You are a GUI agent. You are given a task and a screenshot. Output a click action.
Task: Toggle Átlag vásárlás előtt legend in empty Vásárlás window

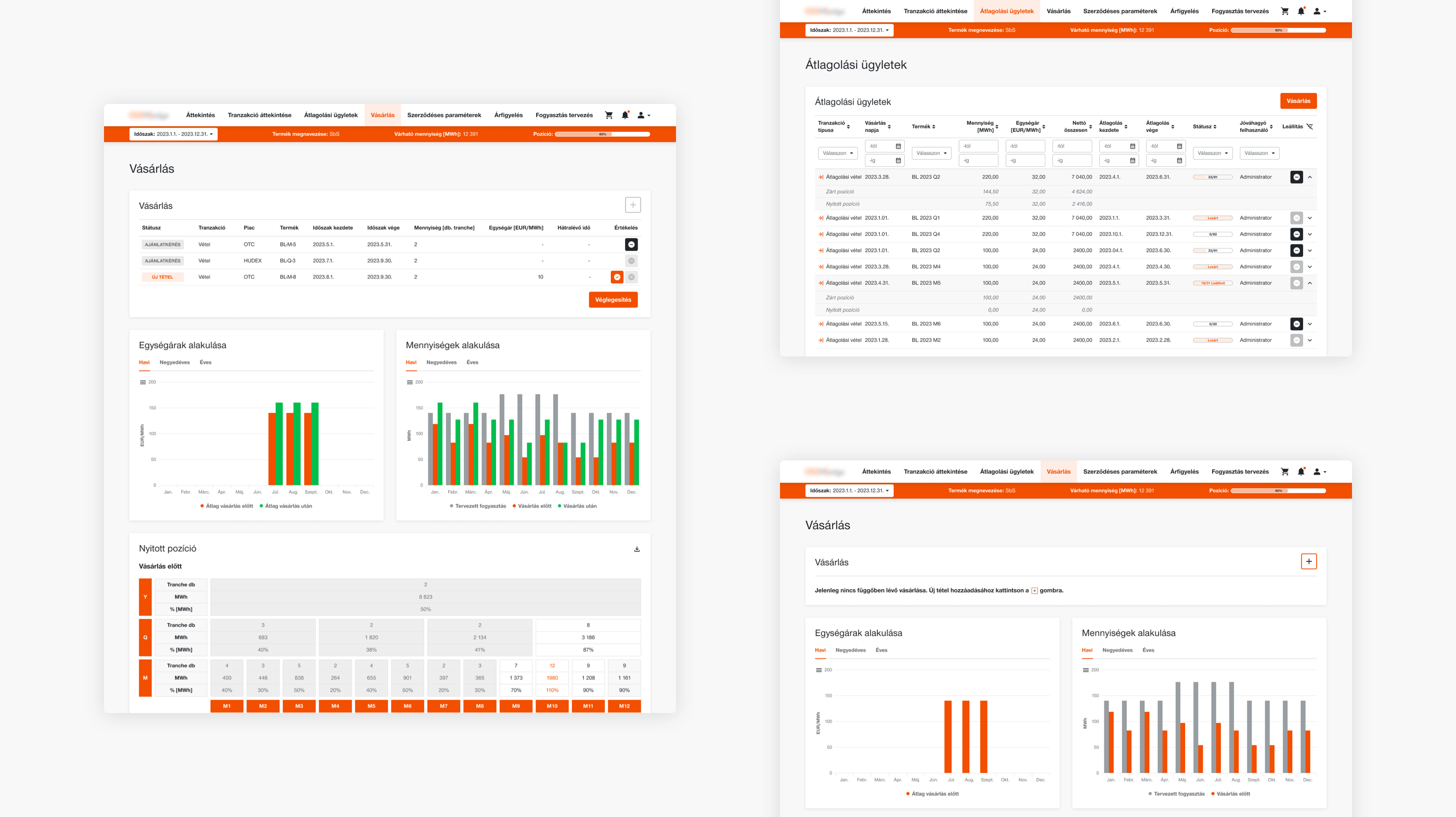pos(932,794)
